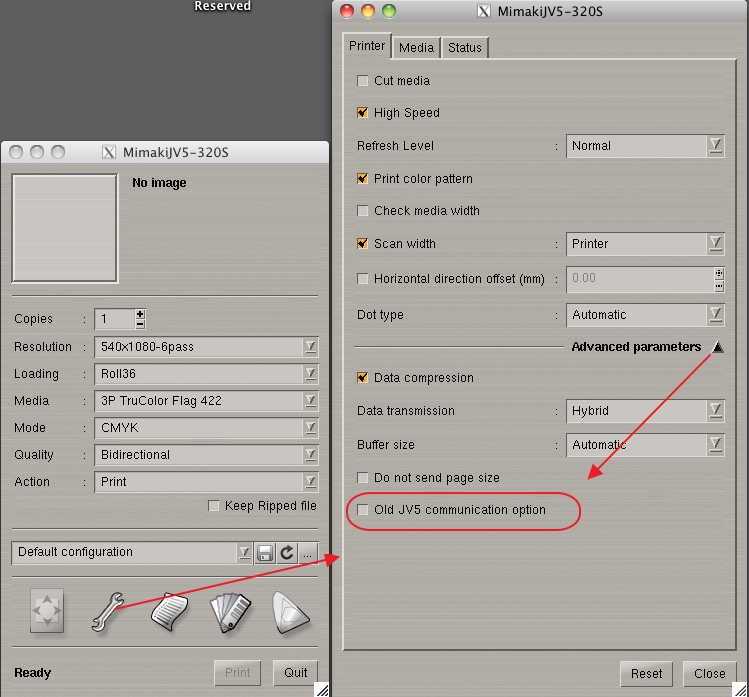Save configuration with the floppy disk icon
The width and height of the screenshot is (749, 697).
point(266,553)
